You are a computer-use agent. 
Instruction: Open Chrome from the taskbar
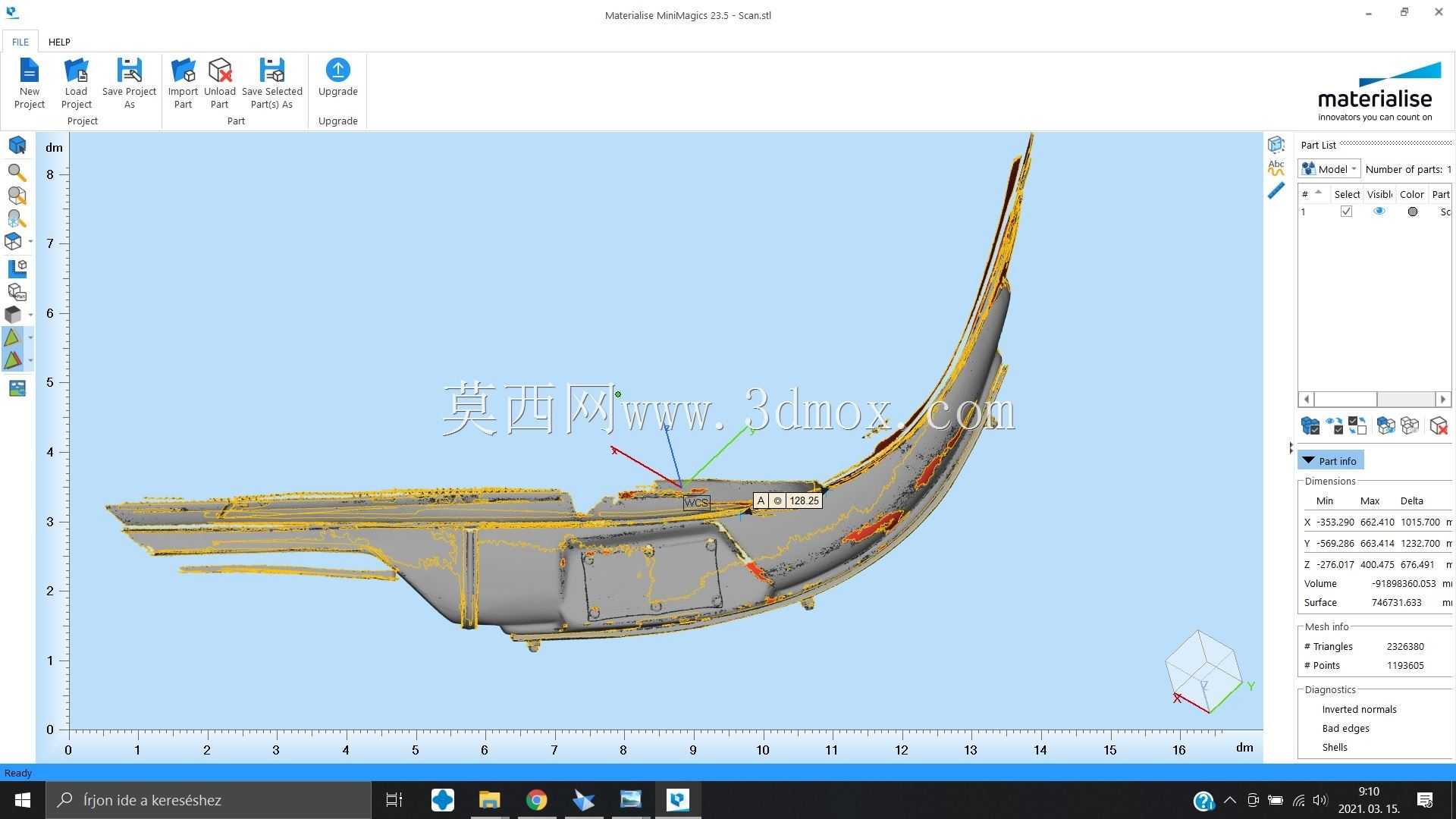click(536, 800)
